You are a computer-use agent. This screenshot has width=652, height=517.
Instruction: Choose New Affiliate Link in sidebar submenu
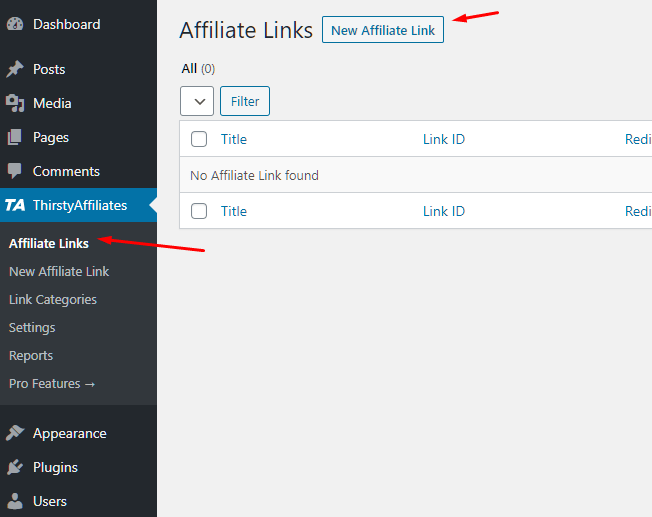tap(59, 272)
